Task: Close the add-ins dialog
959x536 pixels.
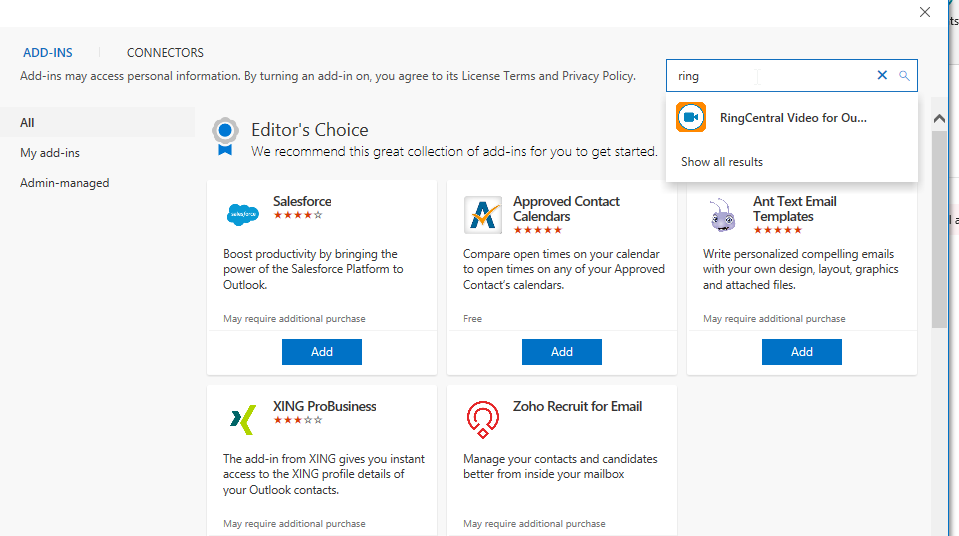Action: pos(925,12)
